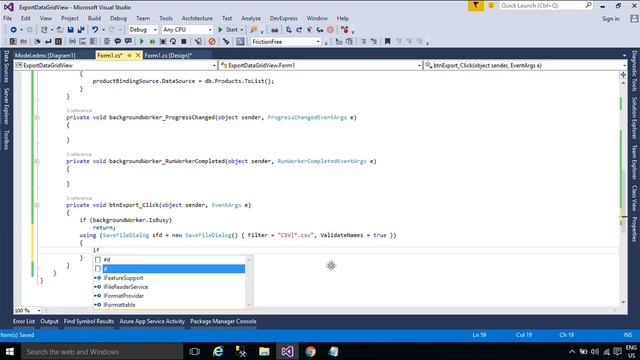Open Microsoft Edge from the taskbar

coord(218,351)
